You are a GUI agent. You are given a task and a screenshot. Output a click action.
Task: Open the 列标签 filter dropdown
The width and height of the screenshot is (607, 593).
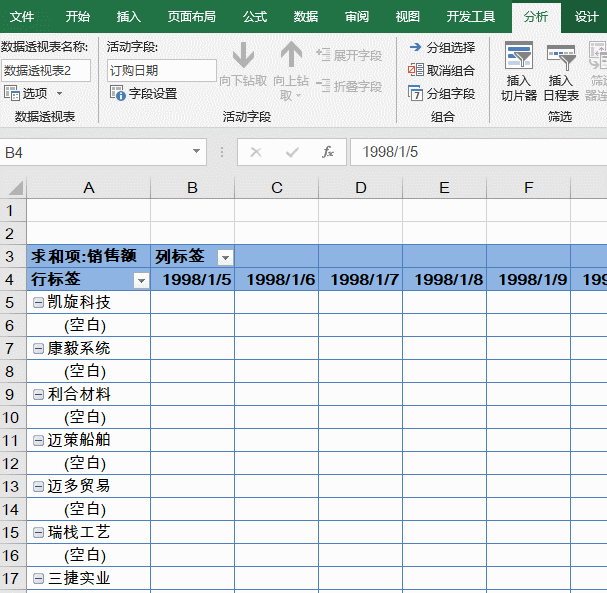tap(225, 257)
